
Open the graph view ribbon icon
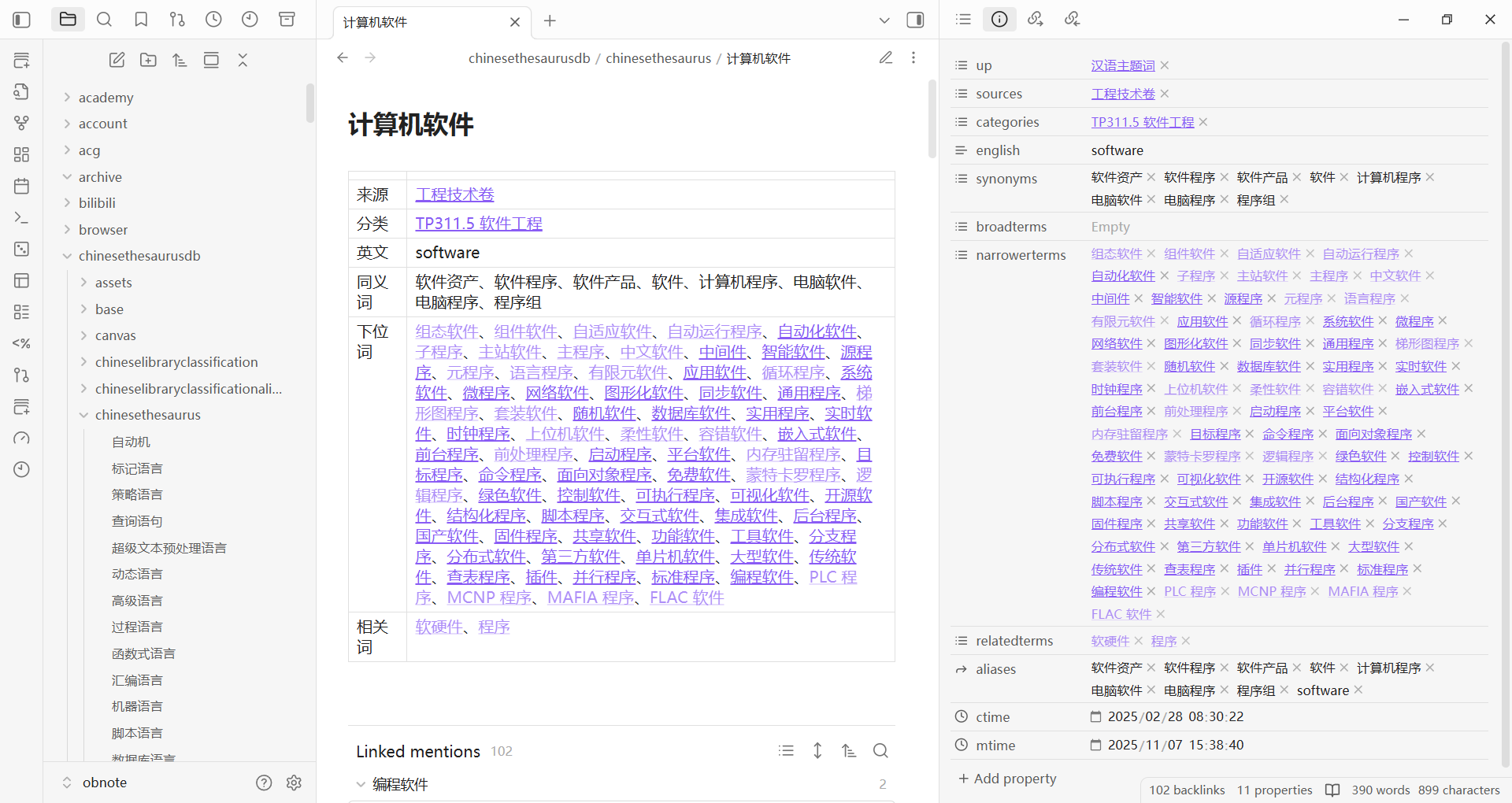21,123
